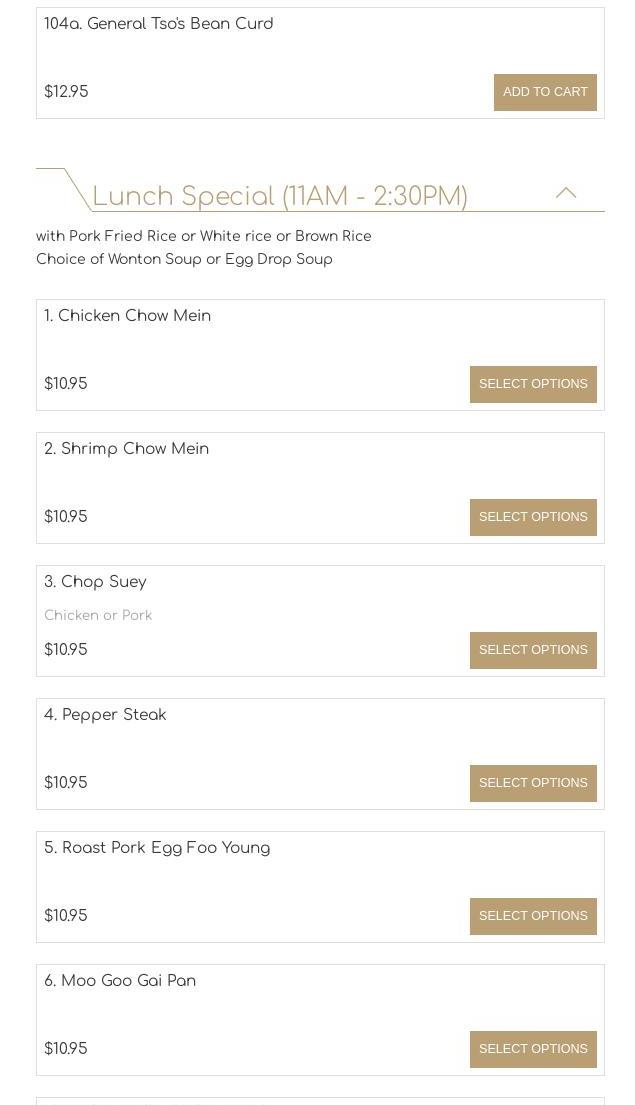Viewport: 635px width, 1105px height.
Task: Open the 2. Shrimp Chow Mein item title
Action: (x=127, y=449)
